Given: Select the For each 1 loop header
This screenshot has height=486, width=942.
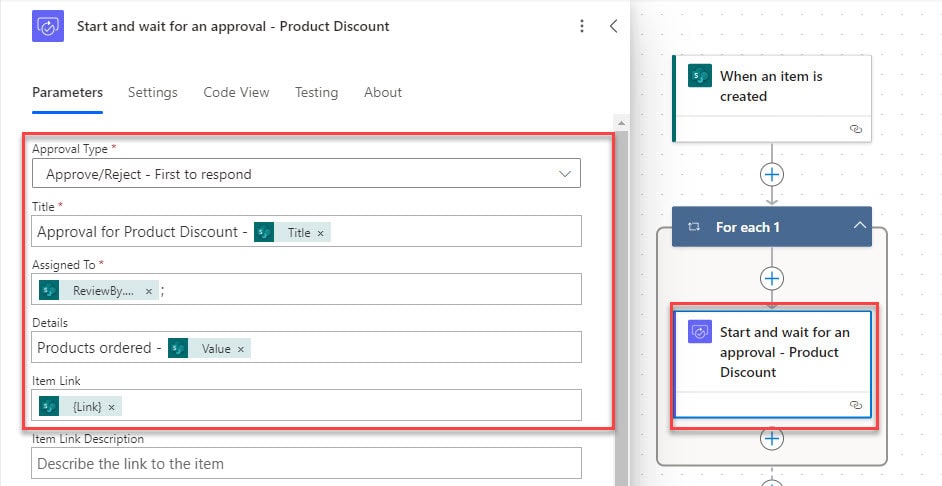Looking at the screenshot, I should click(x=772, y=226).
